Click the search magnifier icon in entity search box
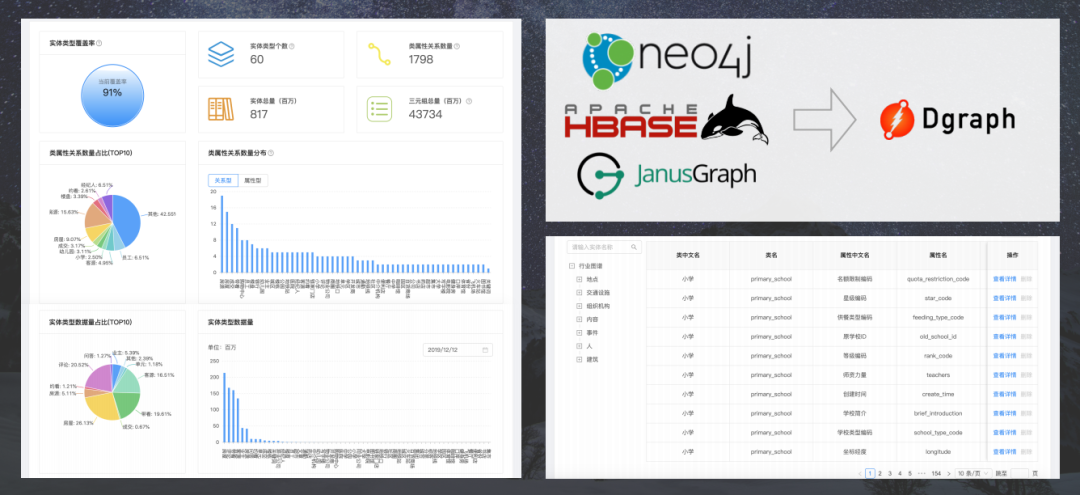The height and width of the screenshot is (495, 1080). tap(634, 246)
